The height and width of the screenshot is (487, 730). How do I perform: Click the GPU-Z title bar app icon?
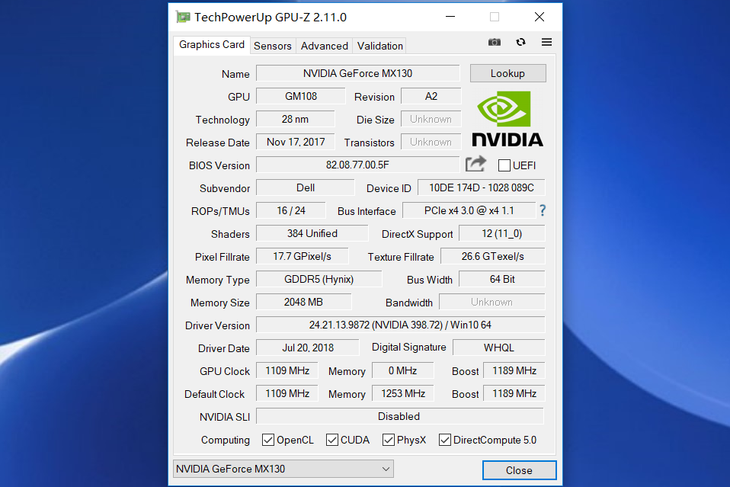pyautogui.click(x=183, y=17)
